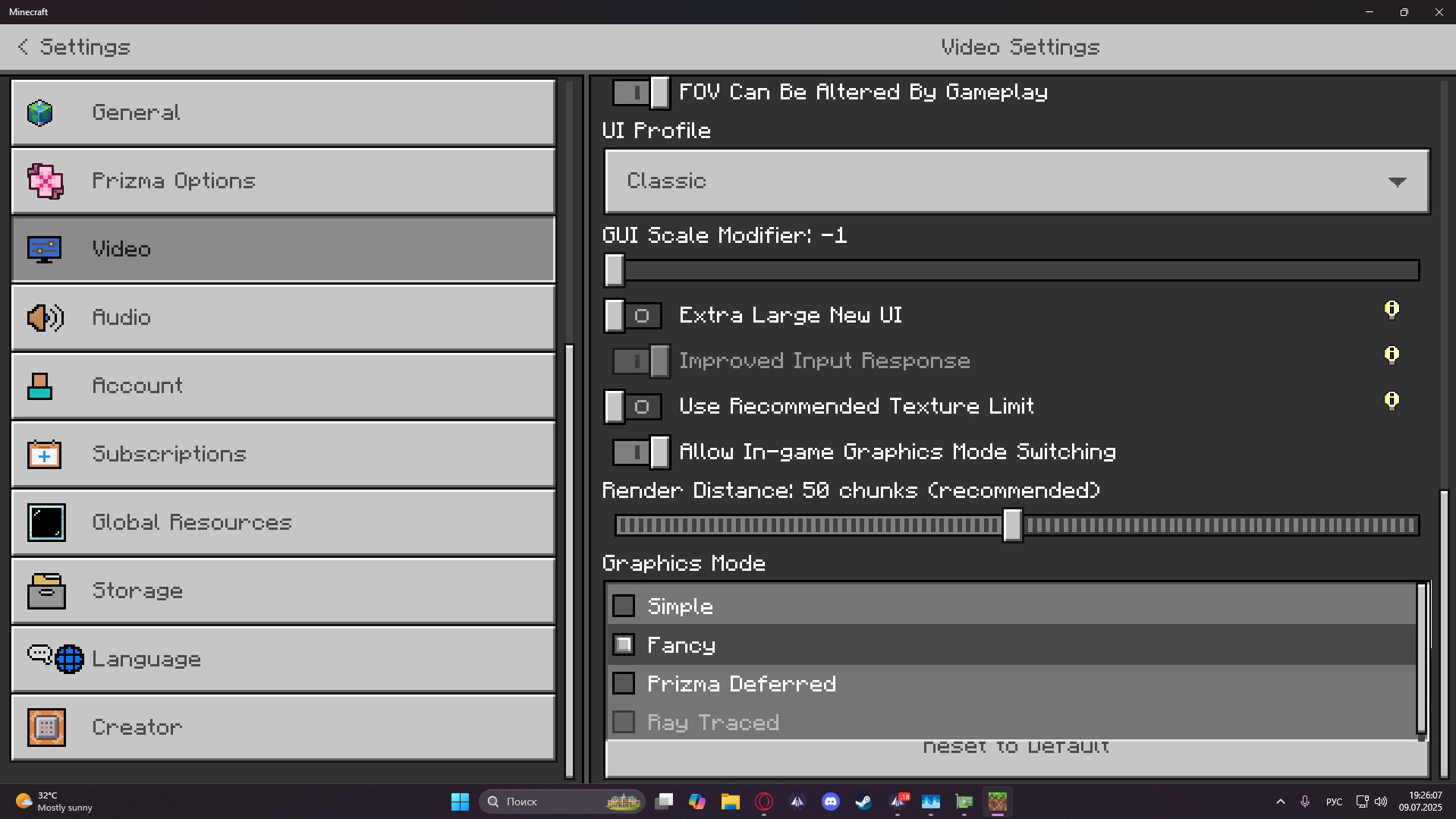Image resolution: width=1456 pixels, height=819 pixels.
Task: Toggle Allow In-game Graphics Mode Switching
Action: tap(641, 452)
